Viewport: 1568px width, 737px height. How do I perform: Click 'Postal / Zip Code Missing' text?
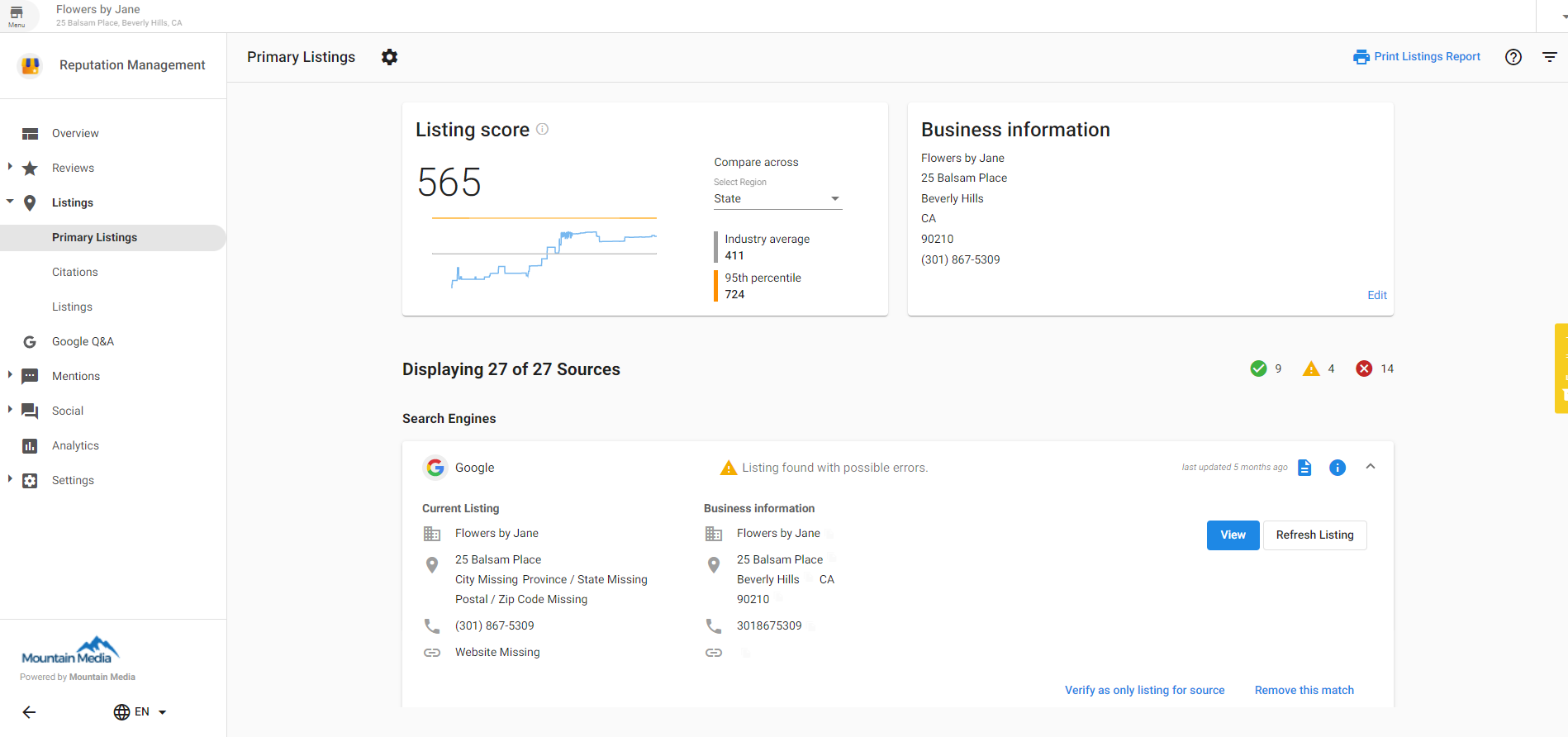pos(521,600)
